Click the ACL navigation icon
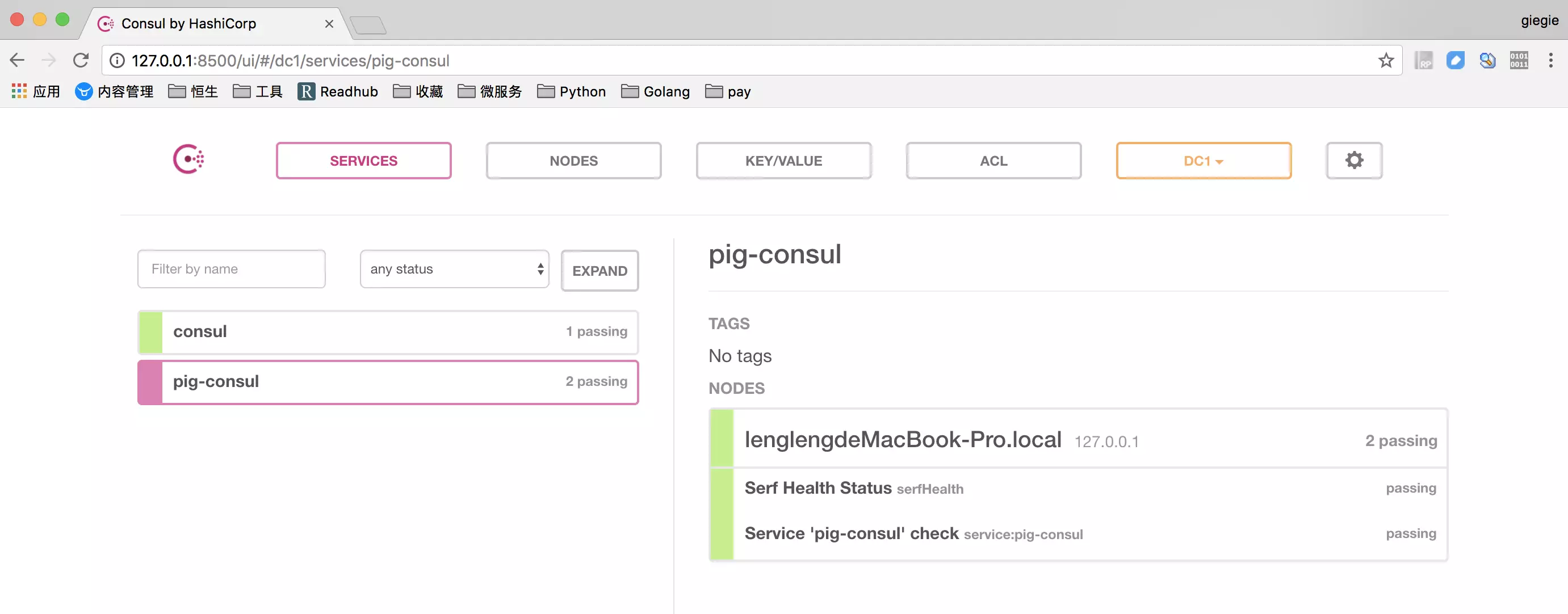1568x614 pixels. point(994,160)
